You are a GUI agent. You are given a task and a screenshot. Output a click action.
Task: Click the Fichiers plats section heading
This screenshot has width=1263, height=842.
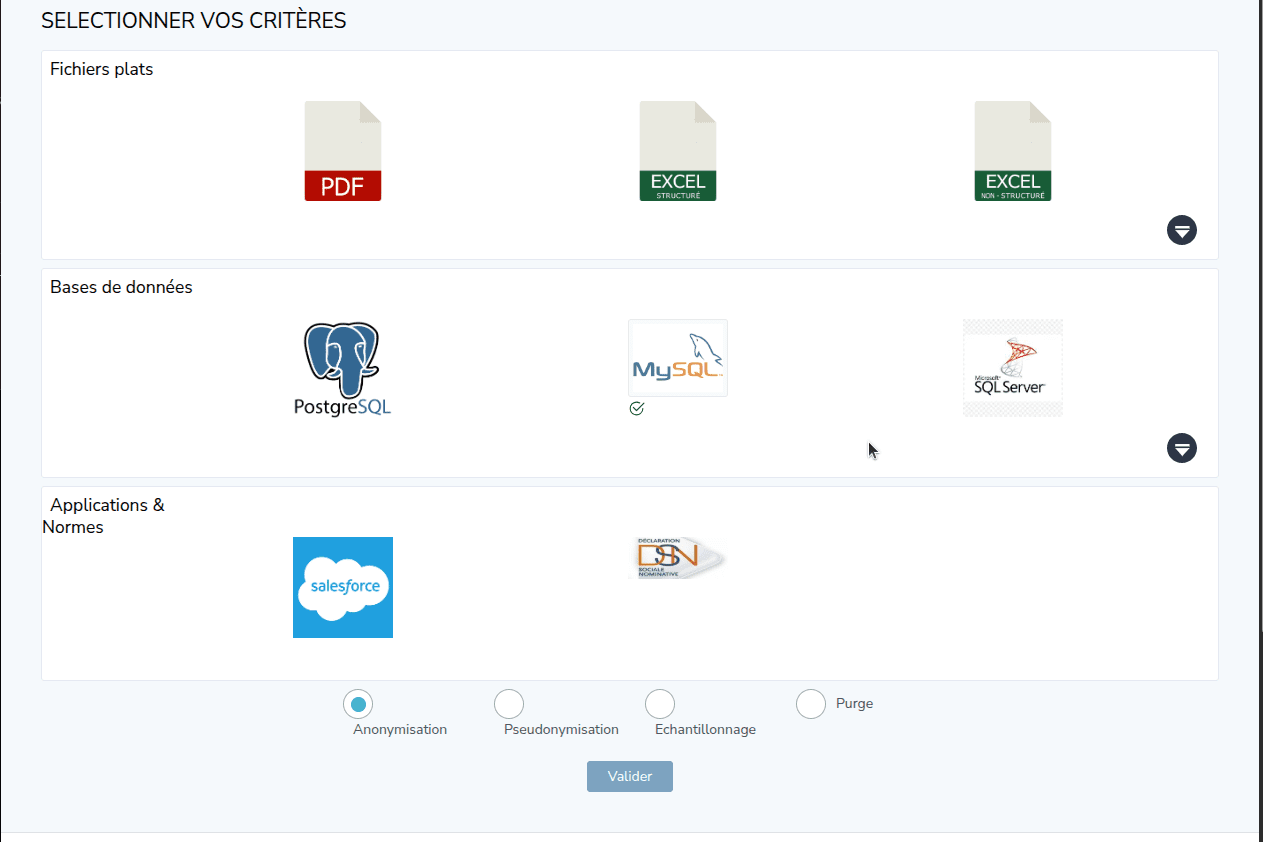click(102, 70)
